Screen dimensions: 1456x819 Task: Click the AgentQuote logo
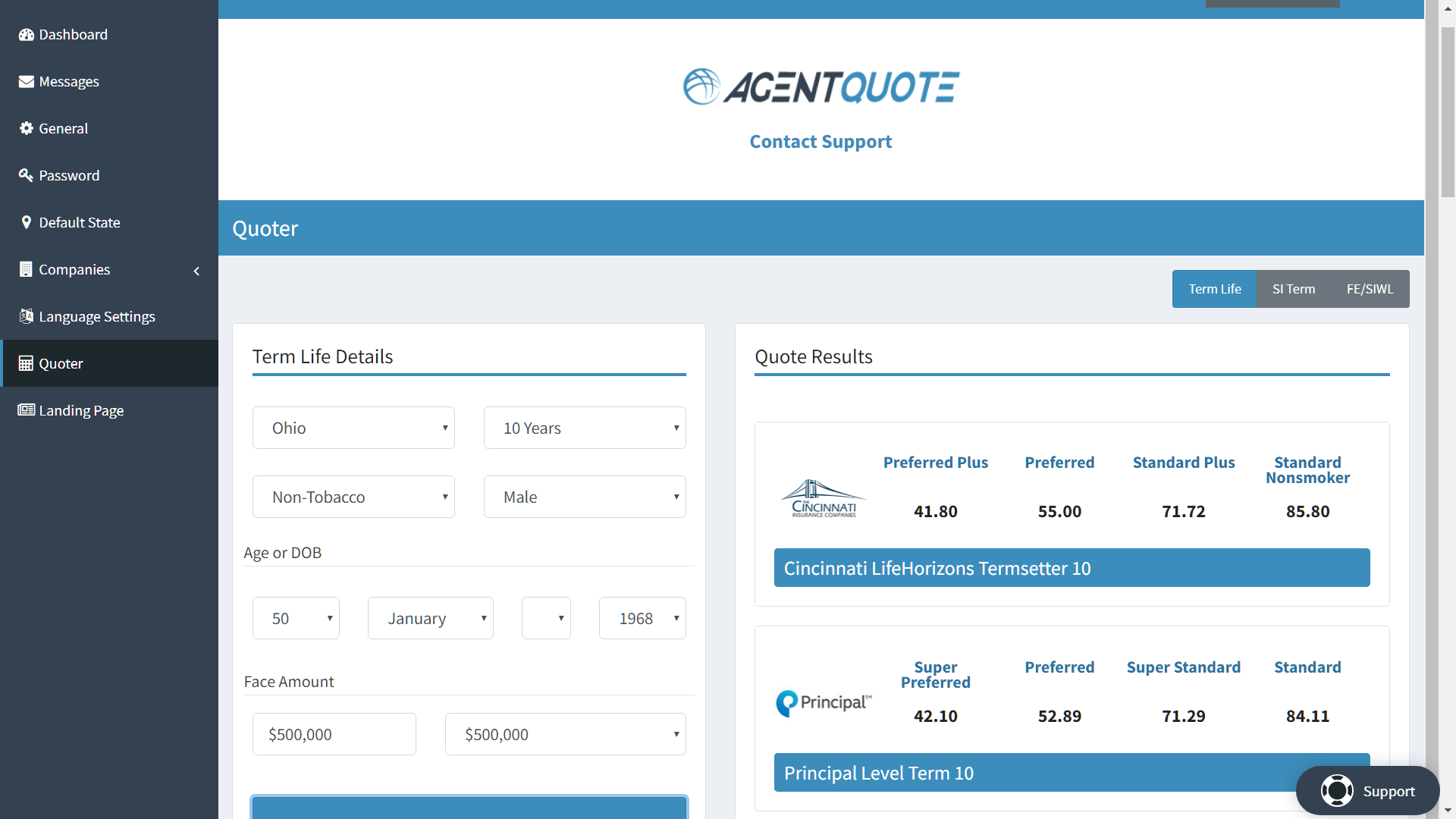pos(821,87)
